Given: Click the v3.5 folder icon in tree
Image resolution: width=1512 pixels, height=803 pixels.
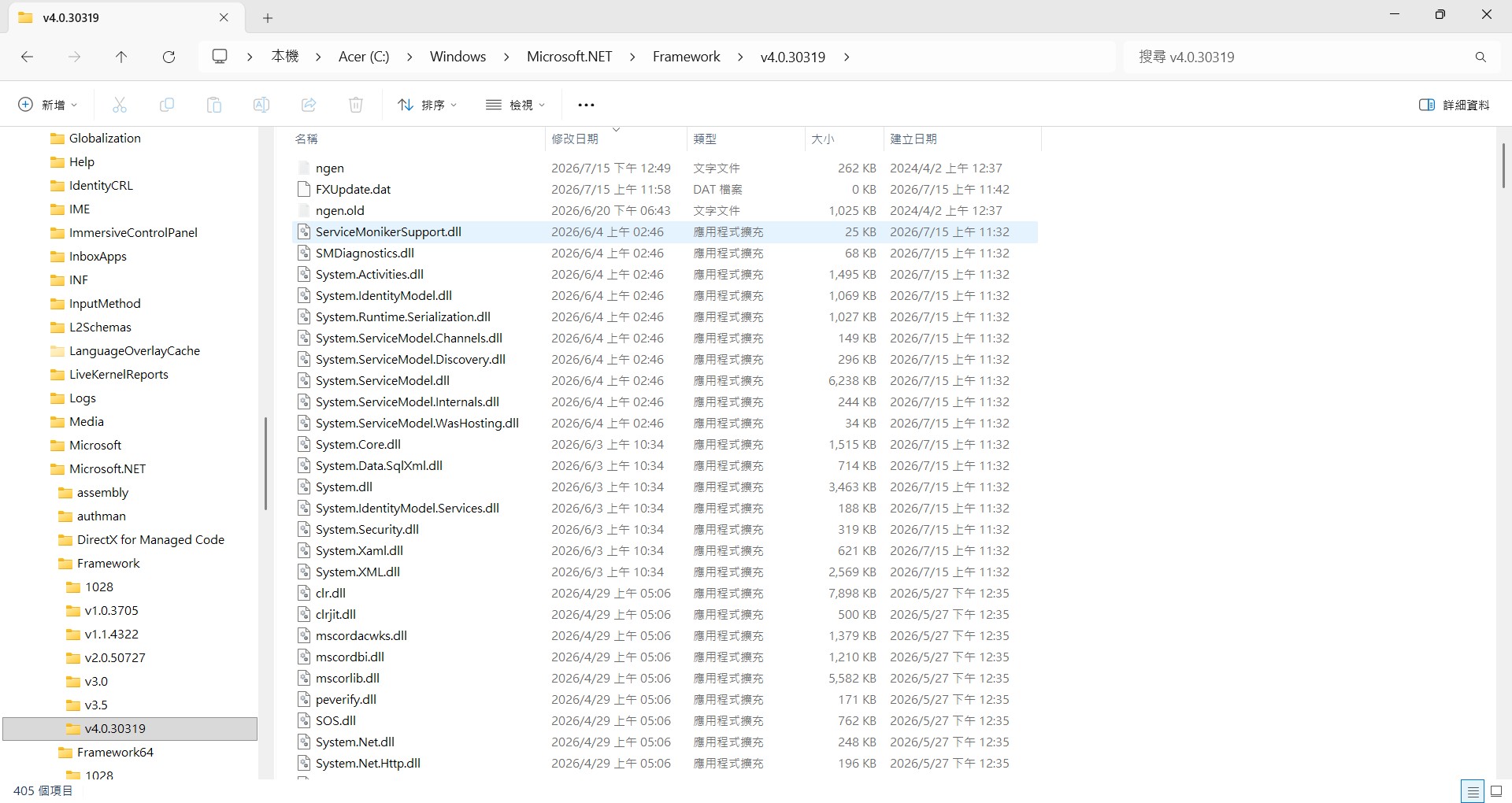Looking at the screenshot, I should click(x=73, y=705).
